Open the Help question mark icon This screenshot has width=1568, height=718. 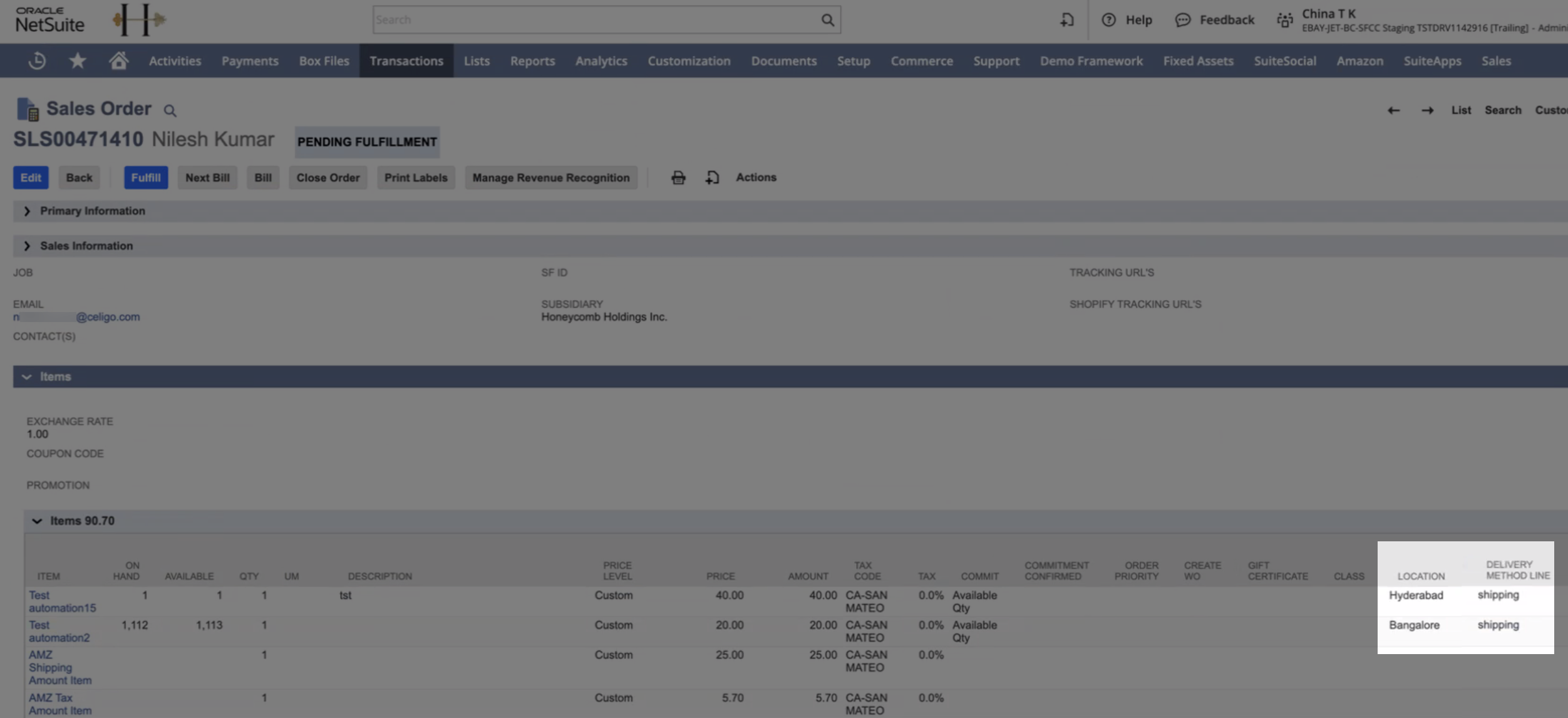(x=1108, y=20)
